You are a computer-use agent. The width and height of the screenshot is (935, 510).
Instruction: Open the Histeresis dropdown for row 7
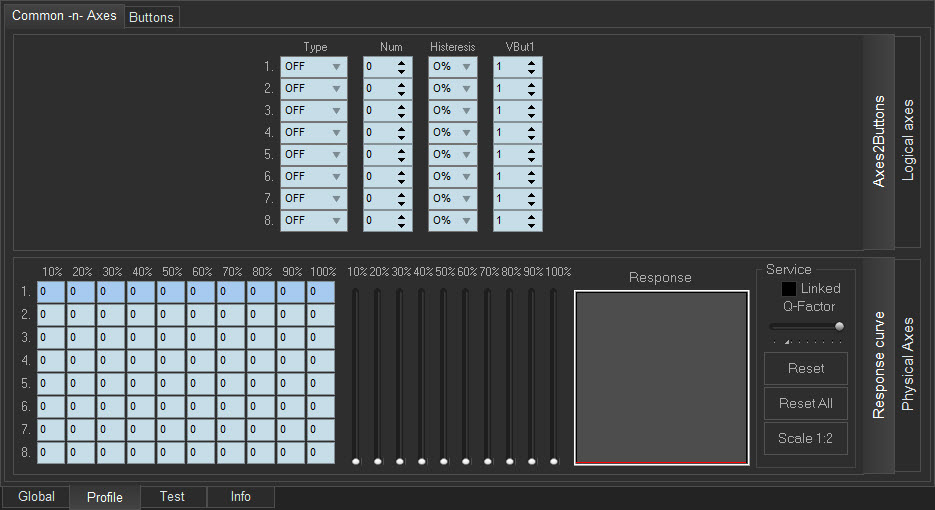point(453,199)
